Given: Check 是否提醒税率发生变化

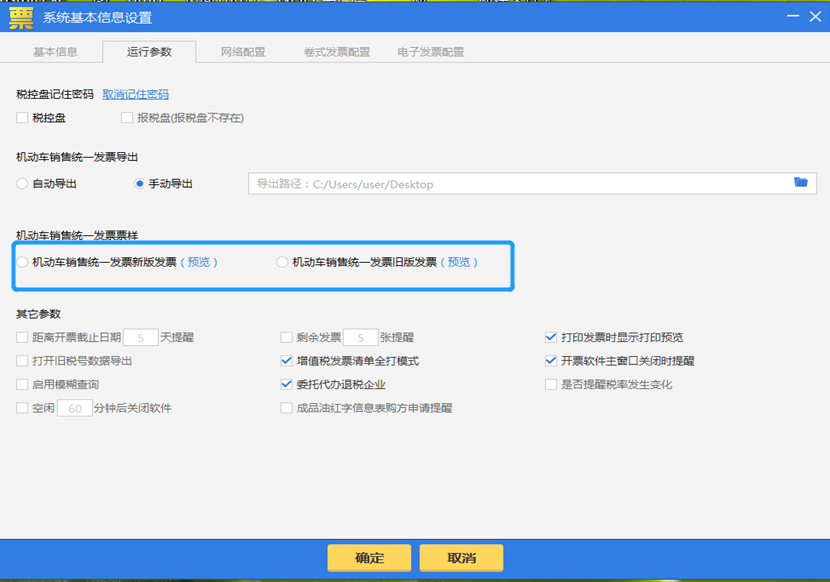Looking at the screenshot, I should click(x=551, y=384).
